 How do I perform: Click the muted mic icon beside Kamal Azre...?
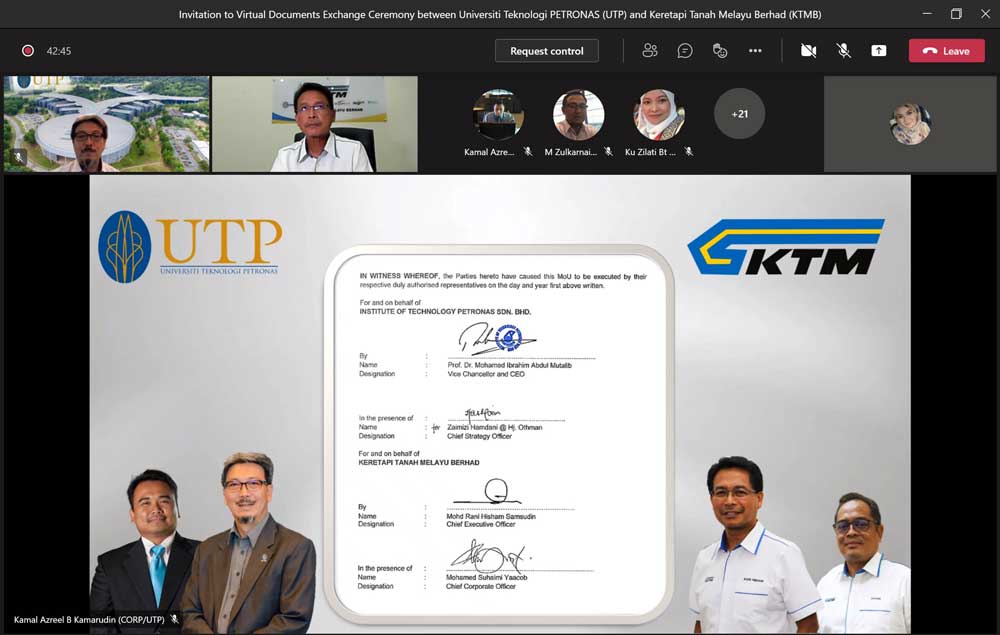tap(528, 152)
